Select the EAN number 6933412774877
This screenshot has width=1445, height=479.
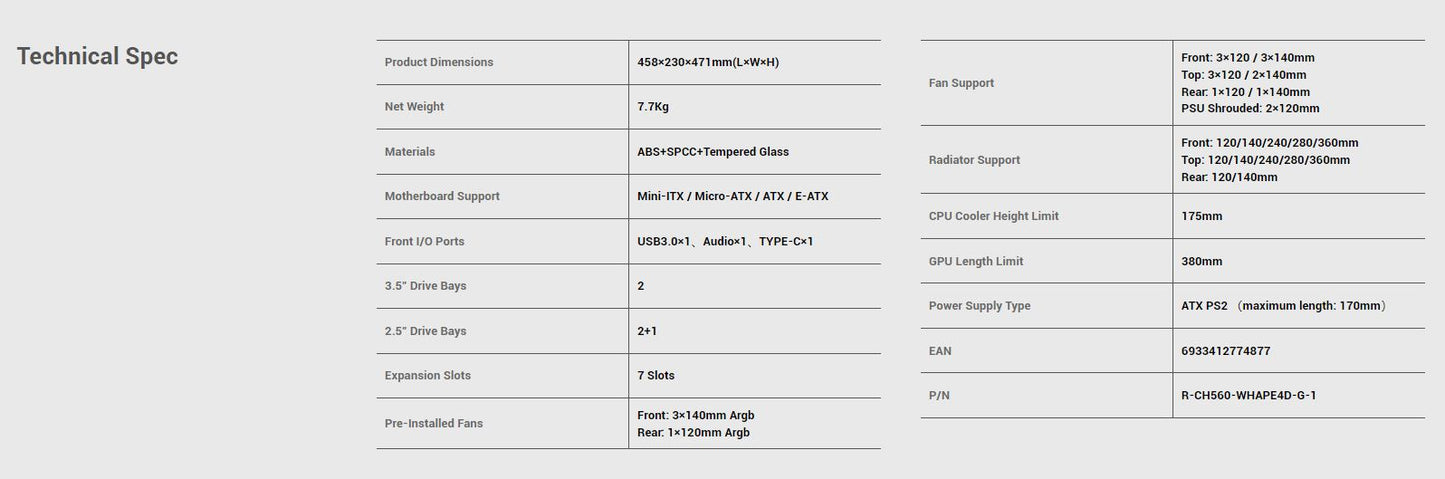pyautogui.click(x=1225, y=351)
